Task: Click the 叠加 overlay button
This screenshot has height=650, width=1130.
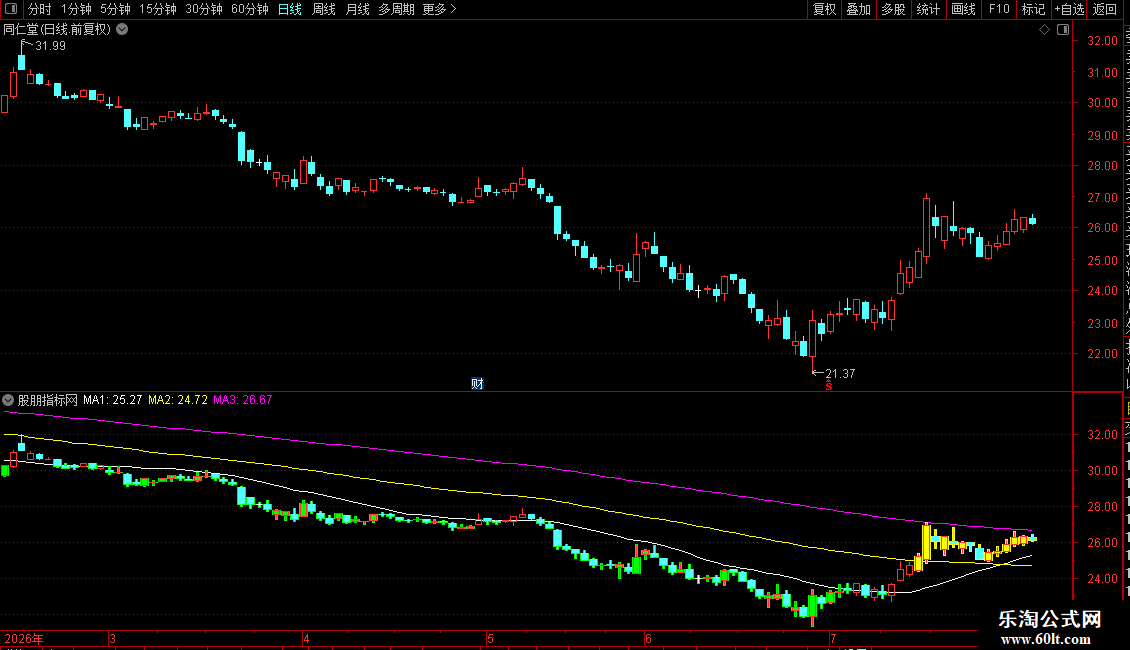Action: click(x=858, y=9)
